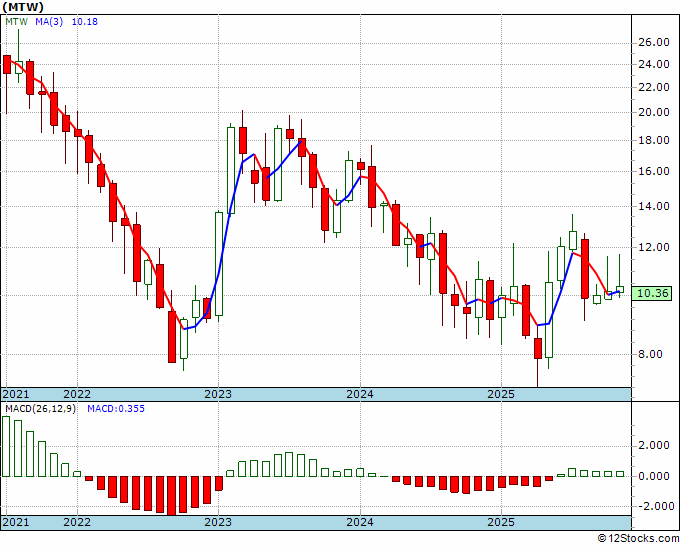
Task: Click 2021 on the price chart time axis
Action: tap(16, 394)
